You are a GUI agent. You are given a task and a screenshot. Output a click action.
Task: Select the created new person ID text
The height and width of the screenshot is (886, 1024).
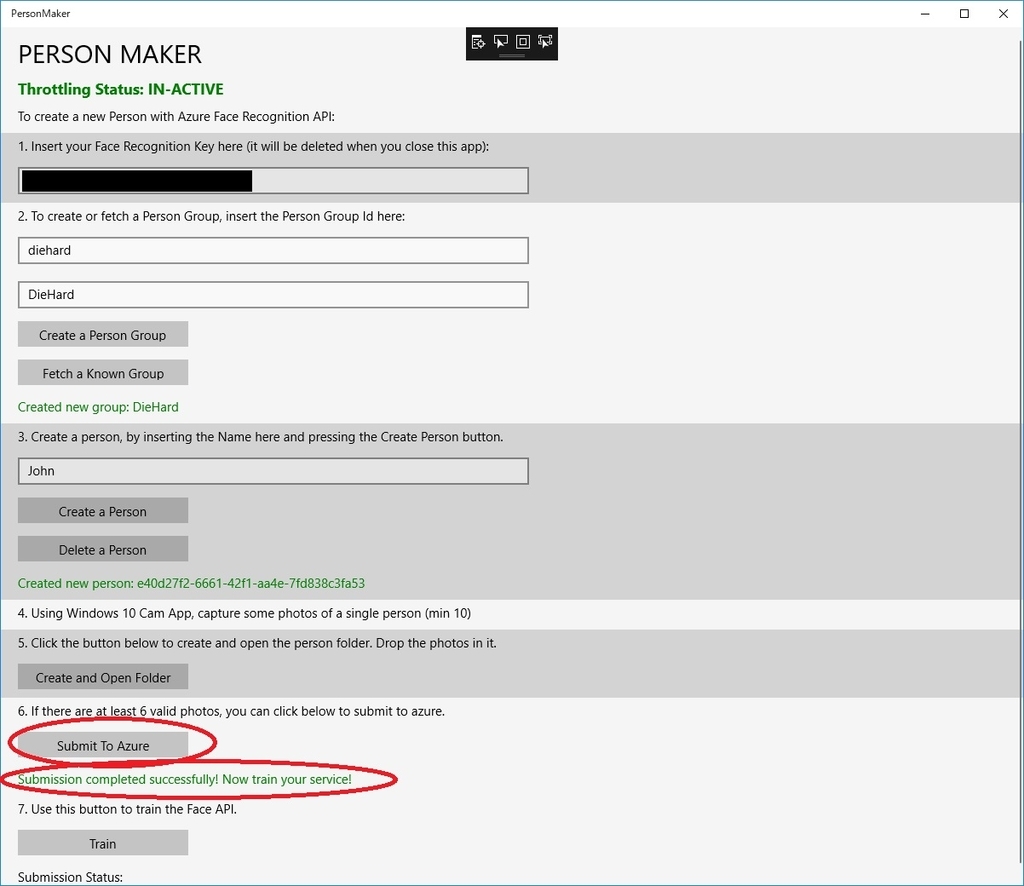tap(191, 584)
